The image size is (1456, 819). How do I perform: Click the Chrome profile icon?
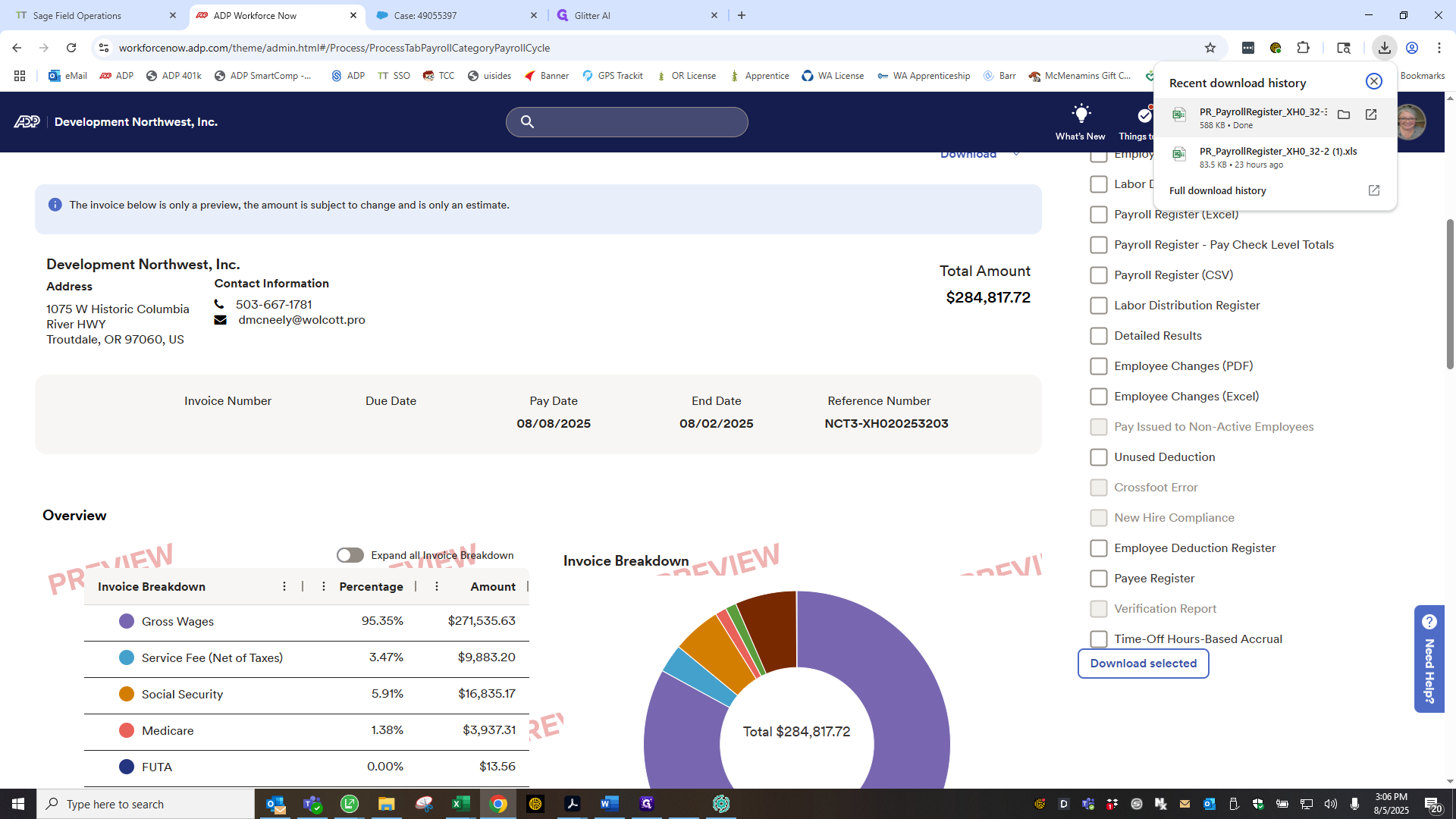(x=1412, y=48)
